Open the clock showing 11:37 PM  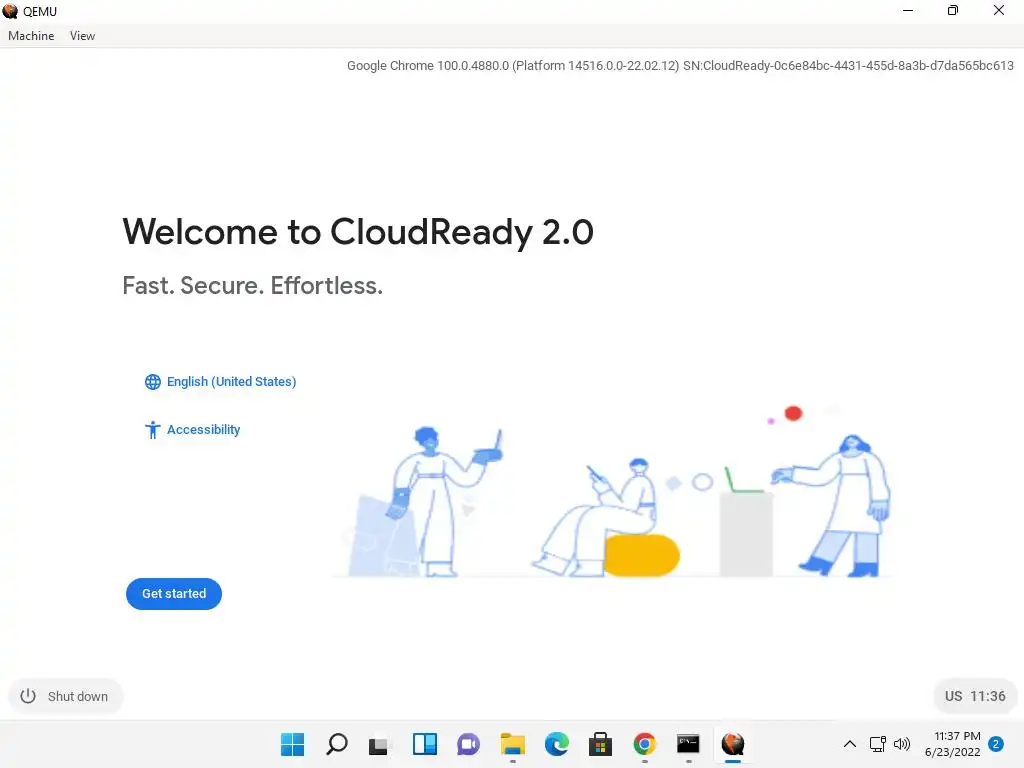(x=952, y=744)
